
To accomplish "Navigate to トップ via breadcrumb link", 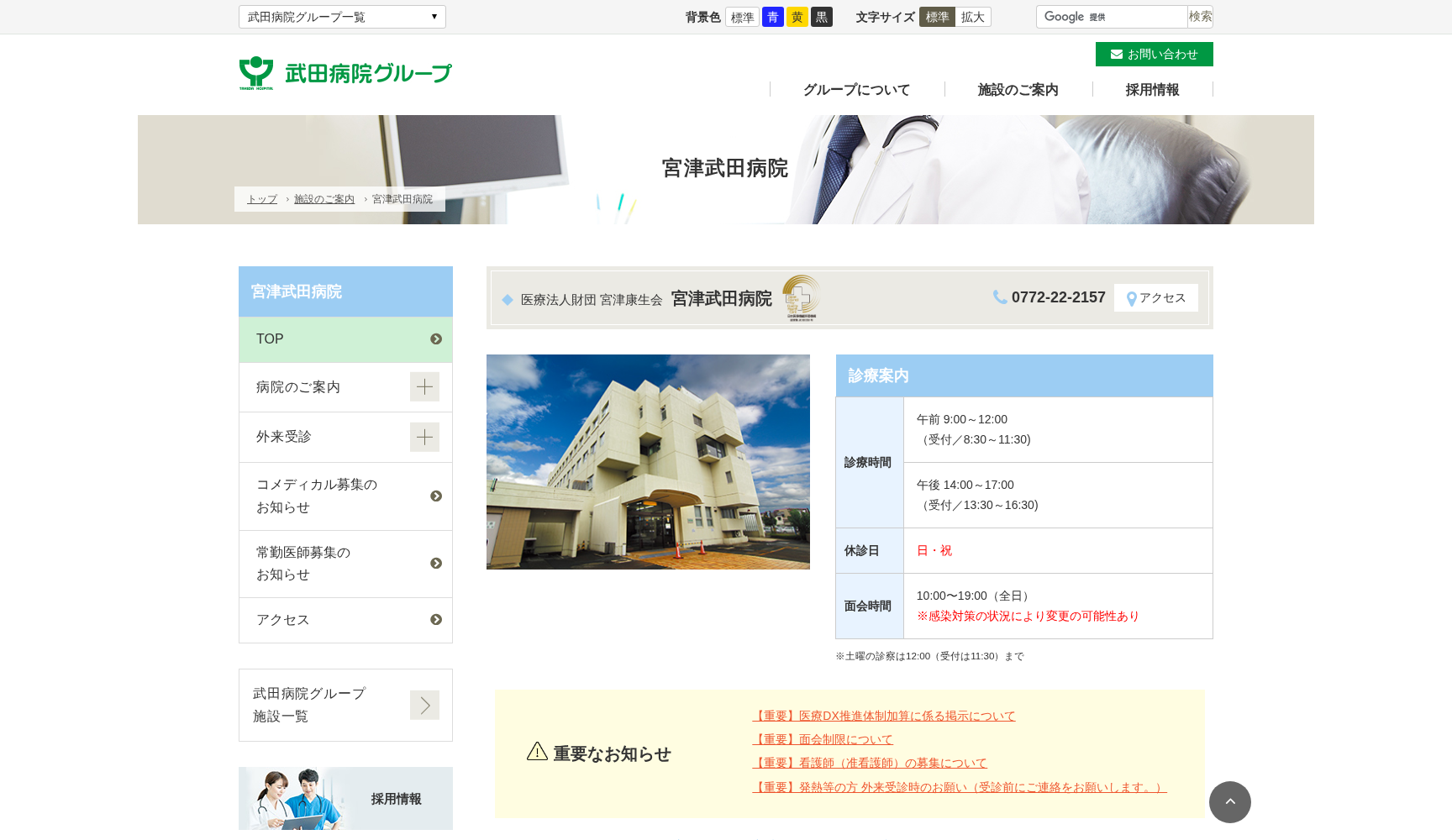I will [x=261, y=198].
